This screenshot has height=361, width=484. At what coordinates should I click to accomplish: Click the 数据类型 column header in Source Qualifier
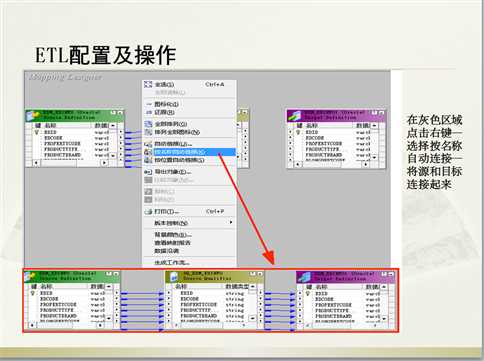[237, 286]
